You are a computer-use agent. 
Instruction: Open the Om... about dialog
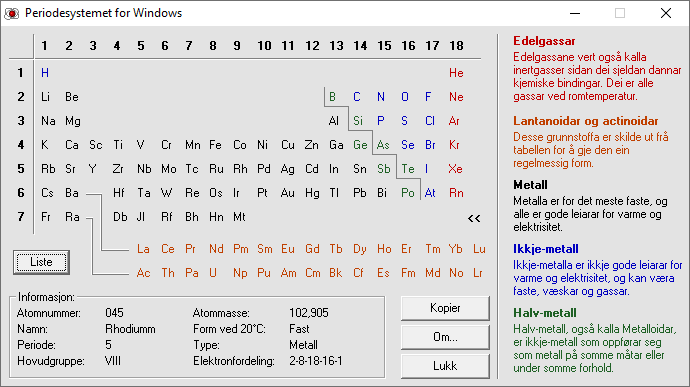point(445,337)
